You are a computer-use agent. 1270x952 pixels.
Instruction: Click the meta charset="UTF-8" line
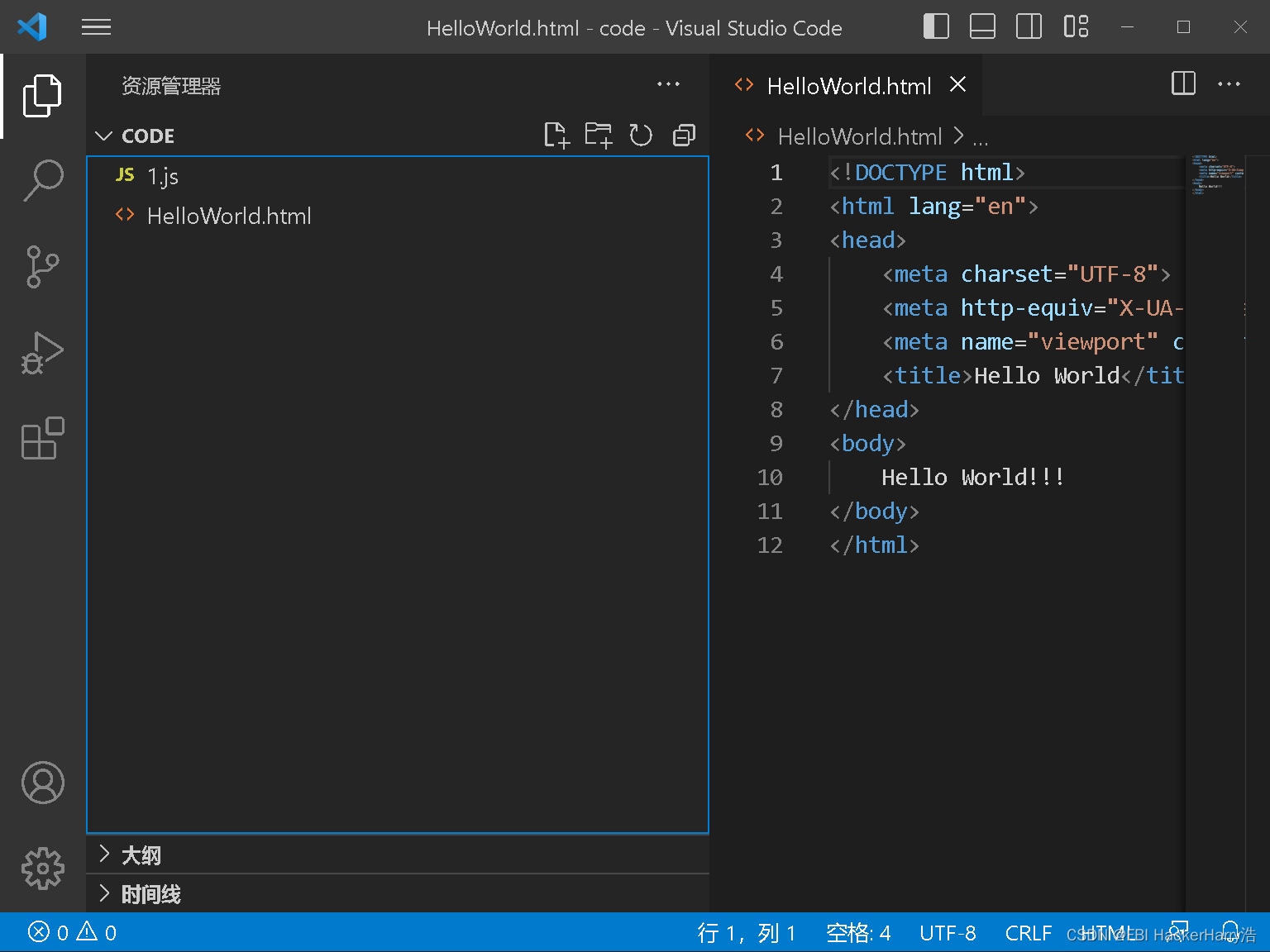point(1026,274)
